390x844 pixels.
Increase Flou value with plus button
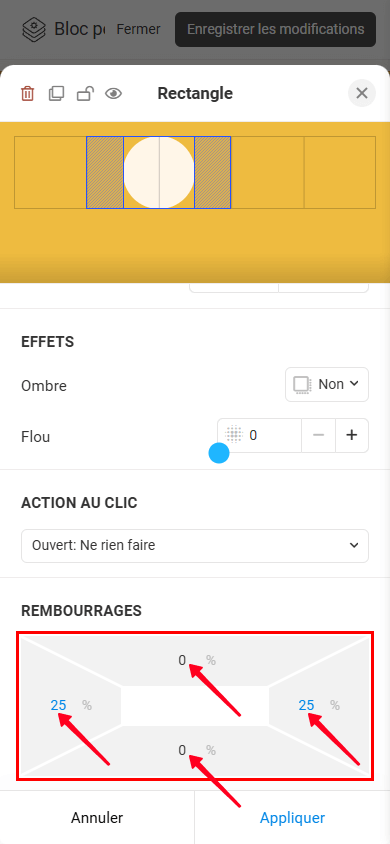tap(352, 435)
